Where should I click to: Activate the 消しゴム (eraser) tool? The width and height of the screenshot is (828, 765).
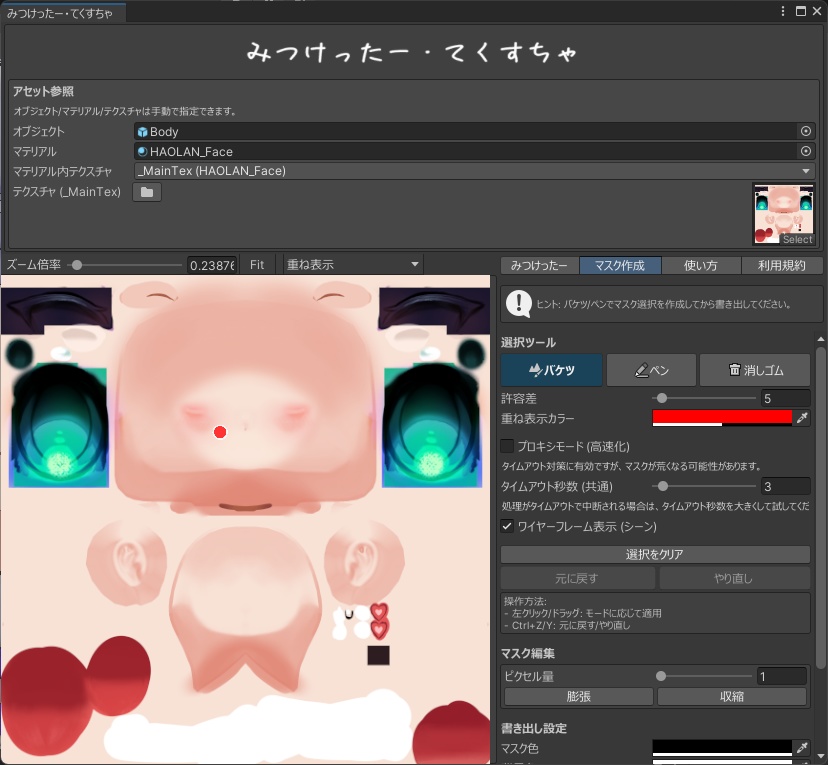click(756, 369)
